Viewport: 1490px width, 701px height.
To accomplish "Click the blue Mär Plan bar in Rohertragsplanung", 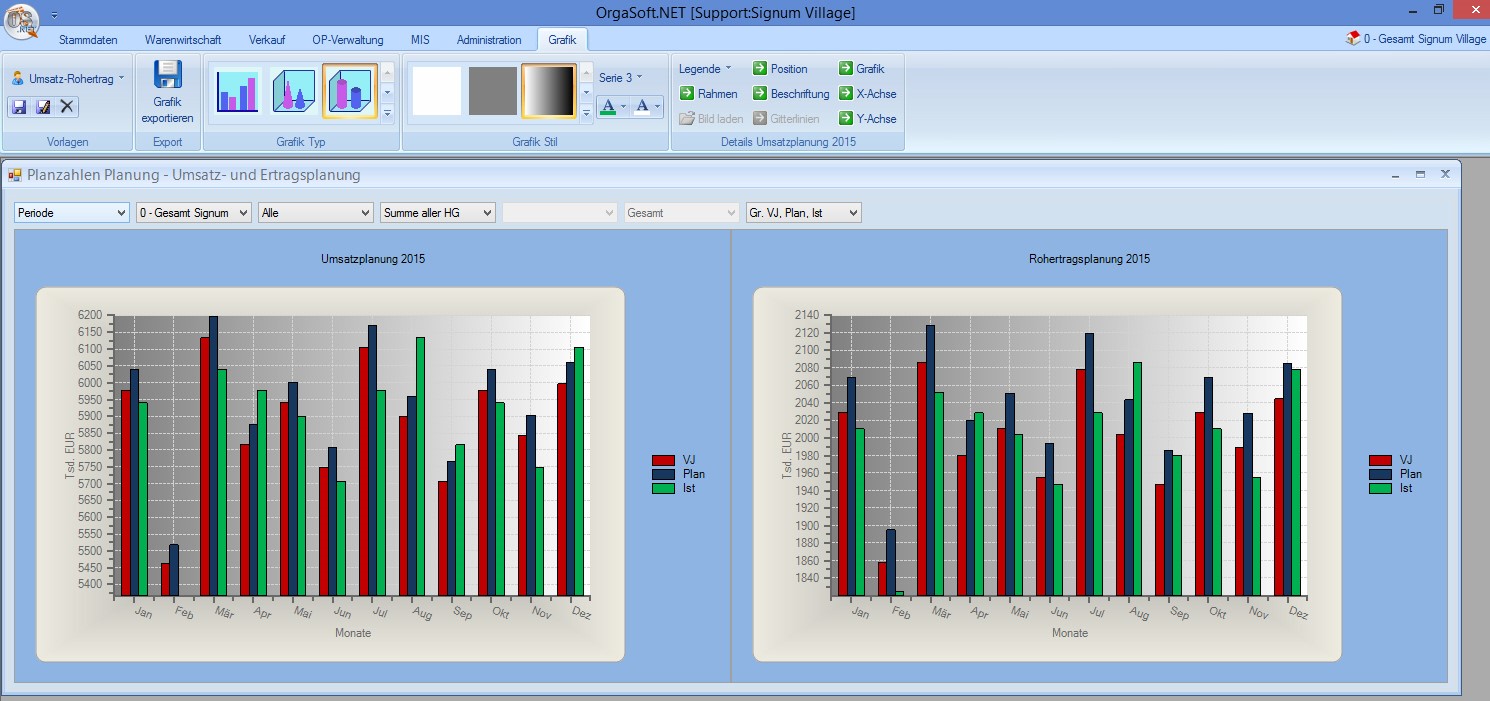I will pyautogui.click(x=930, y=460).
